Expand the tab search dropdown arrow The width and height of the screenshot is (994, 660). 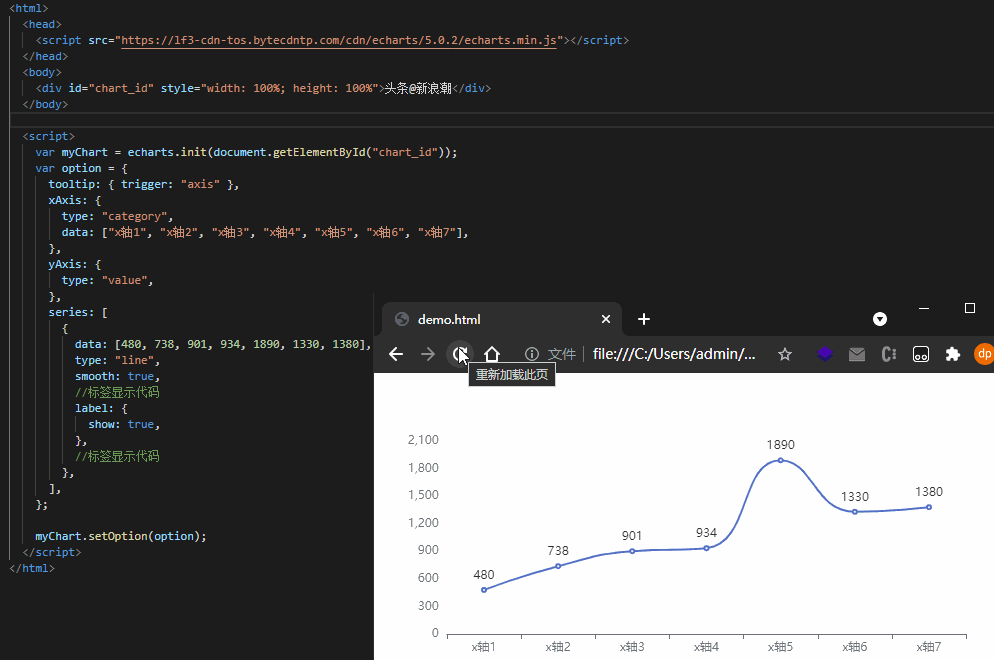click(880, 319)
